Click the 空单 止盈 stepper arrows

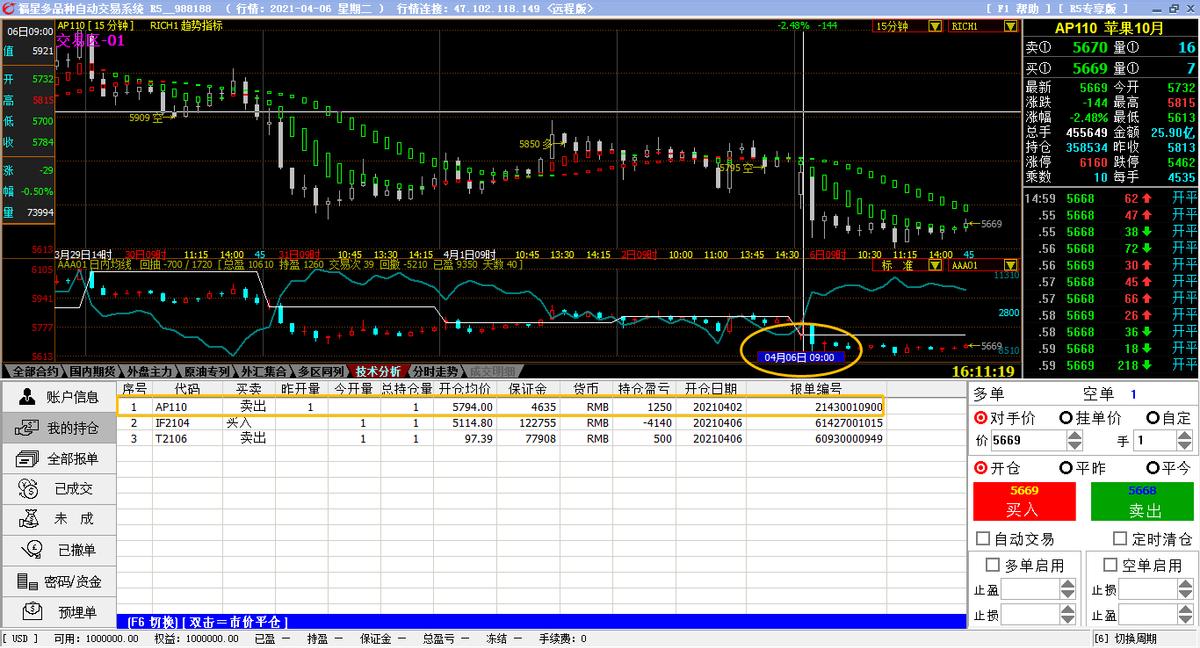pos(1184,614)
